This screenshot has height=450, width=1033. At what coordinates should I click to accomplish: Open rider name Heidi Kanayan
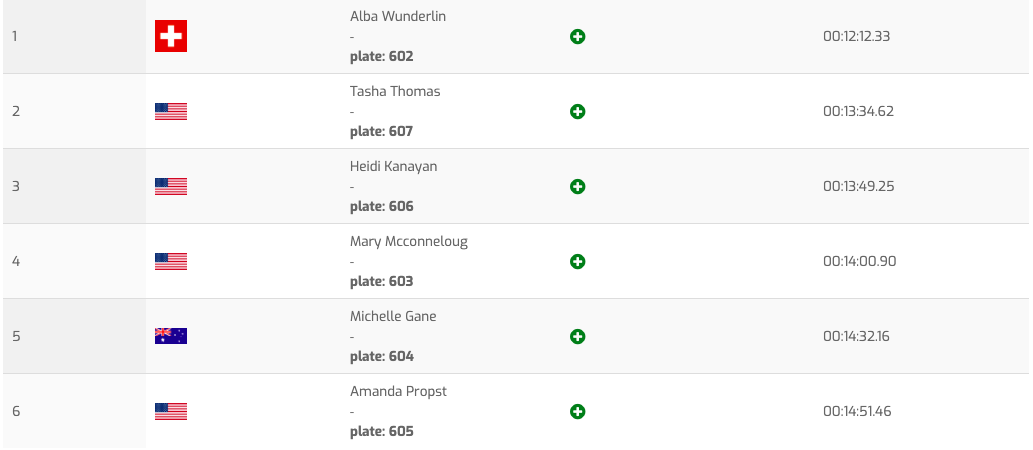[393, 167]
